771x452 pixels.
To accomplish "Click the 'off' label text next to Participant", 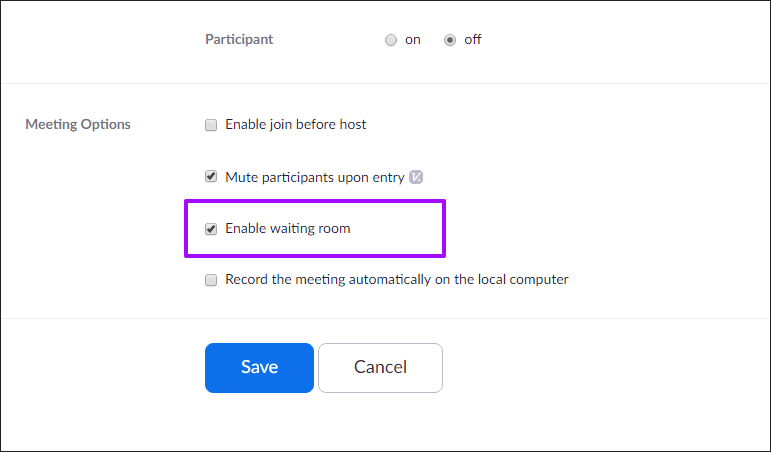I will (x=472, y=40).
